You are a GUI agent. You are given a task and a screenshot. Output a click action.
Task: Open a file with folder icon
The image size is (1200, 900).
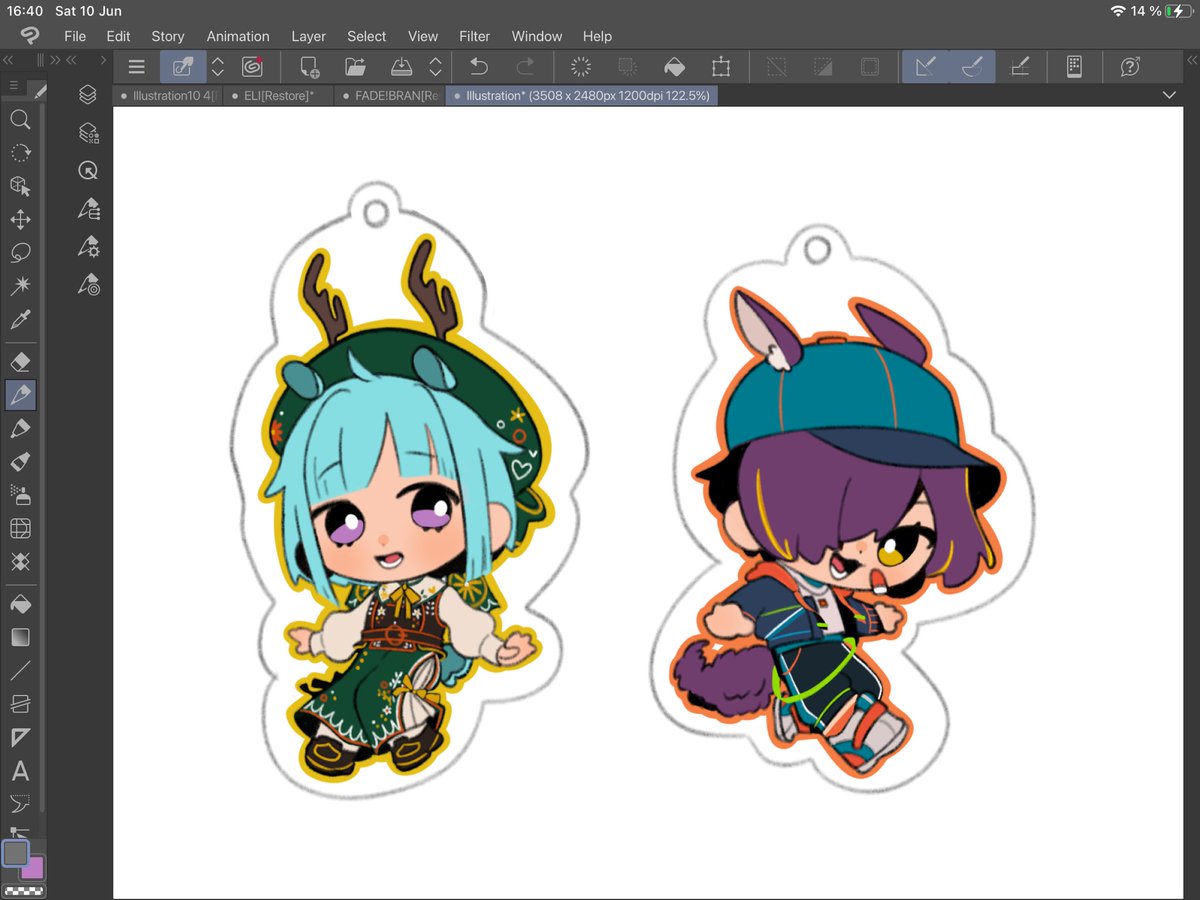point(354,67)
